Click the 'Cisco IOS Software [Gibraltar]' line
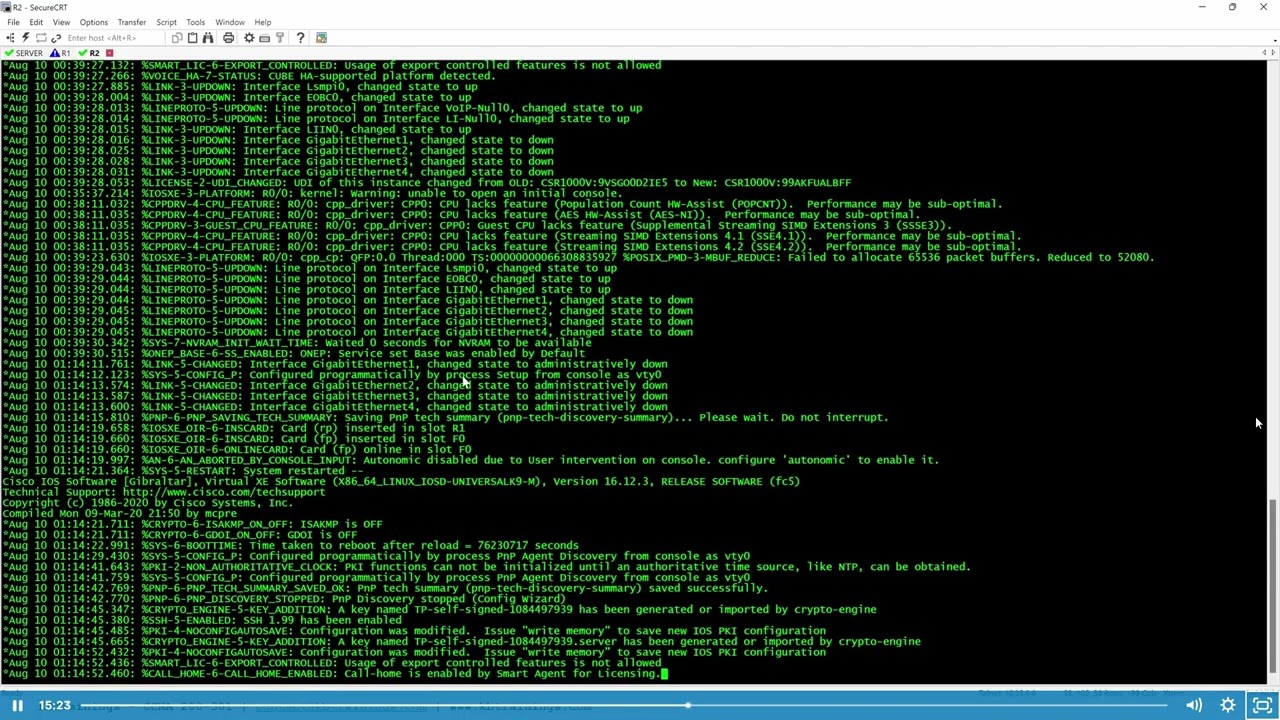Viewport: 1280px width, 720px height. point(401,481)
